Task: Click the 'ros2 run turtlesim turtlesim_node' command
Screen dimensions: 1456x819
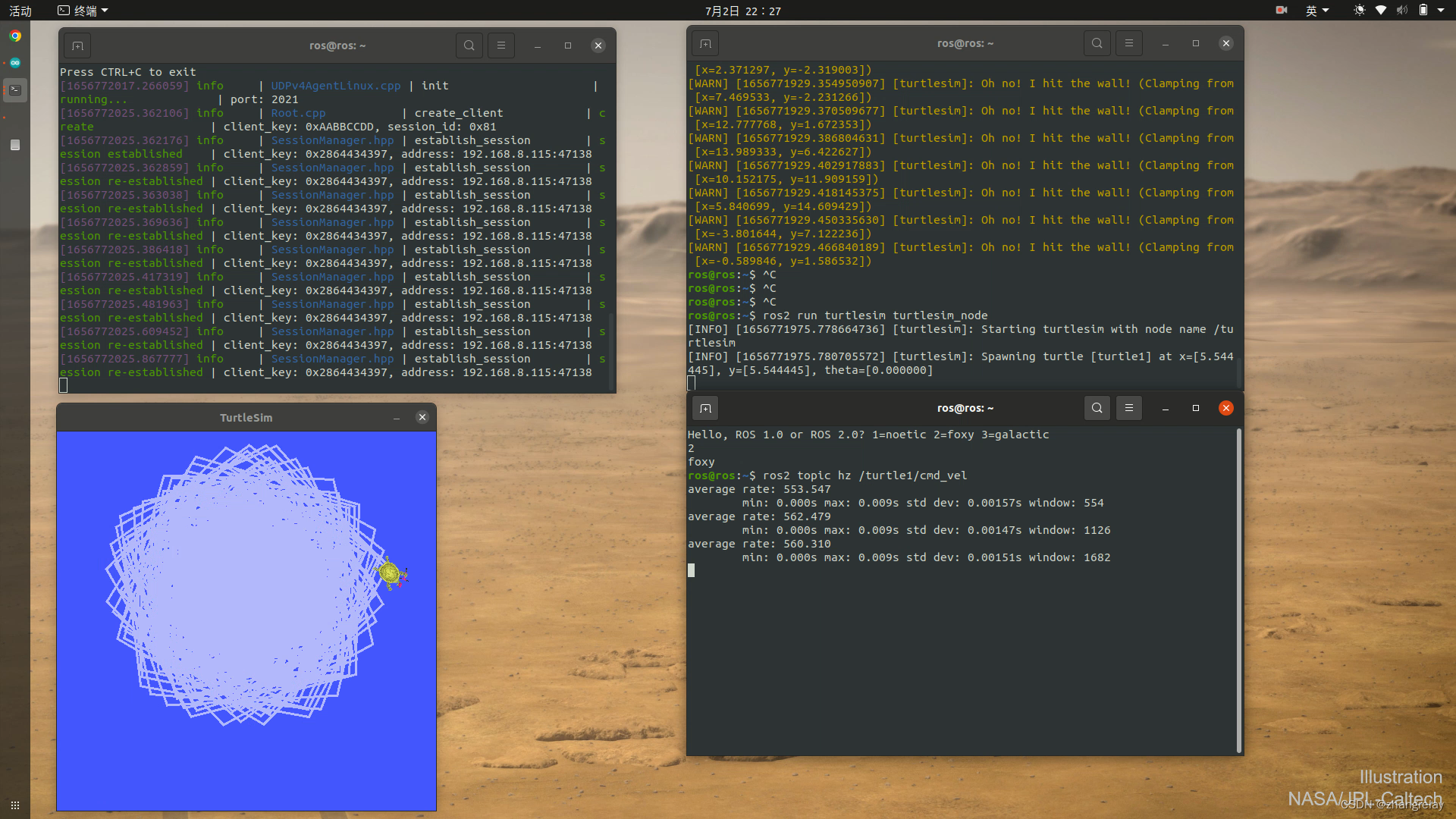Action: [x=875, y=315]
